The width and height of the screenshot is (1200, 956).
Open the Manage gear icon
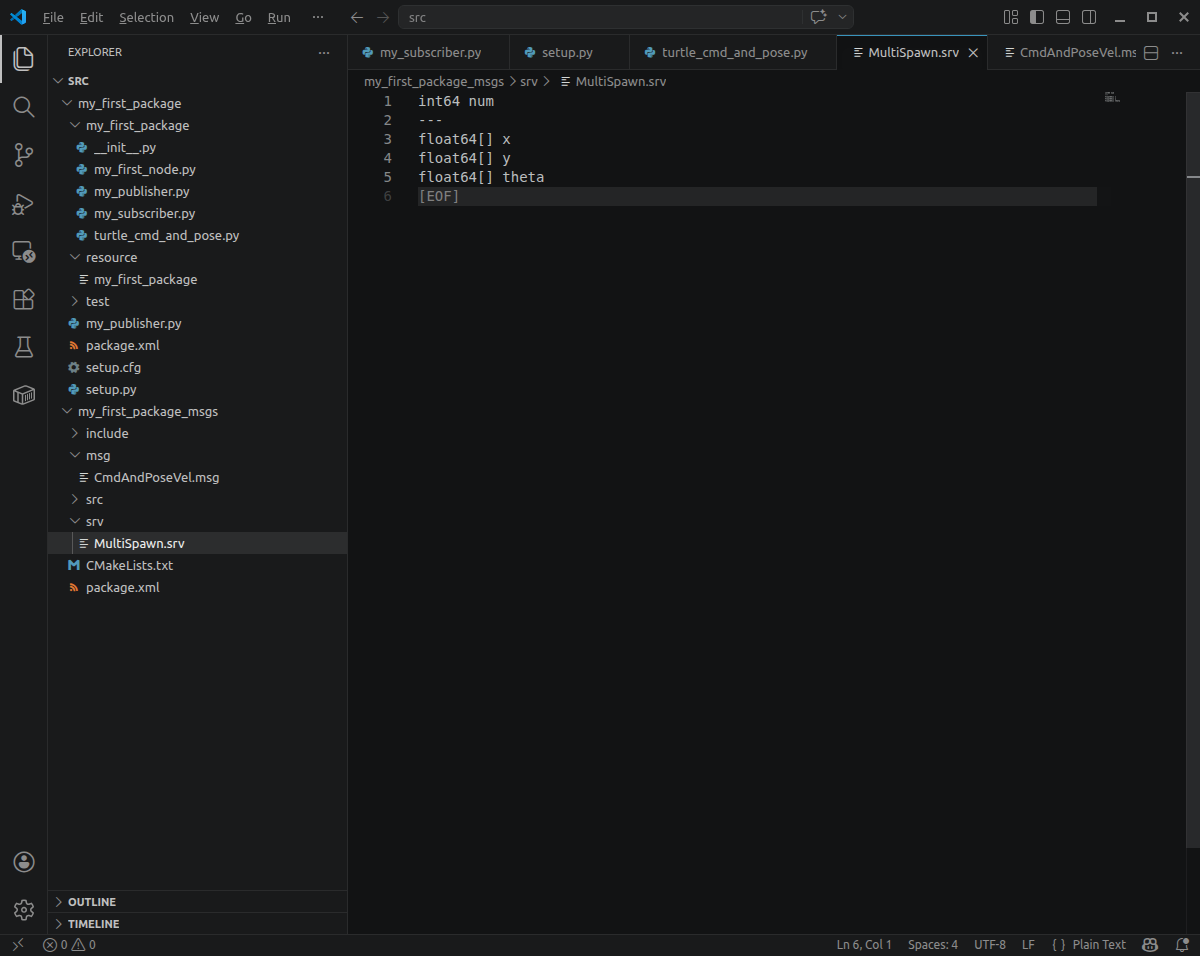pyautogui.click(x=24, y=910)
